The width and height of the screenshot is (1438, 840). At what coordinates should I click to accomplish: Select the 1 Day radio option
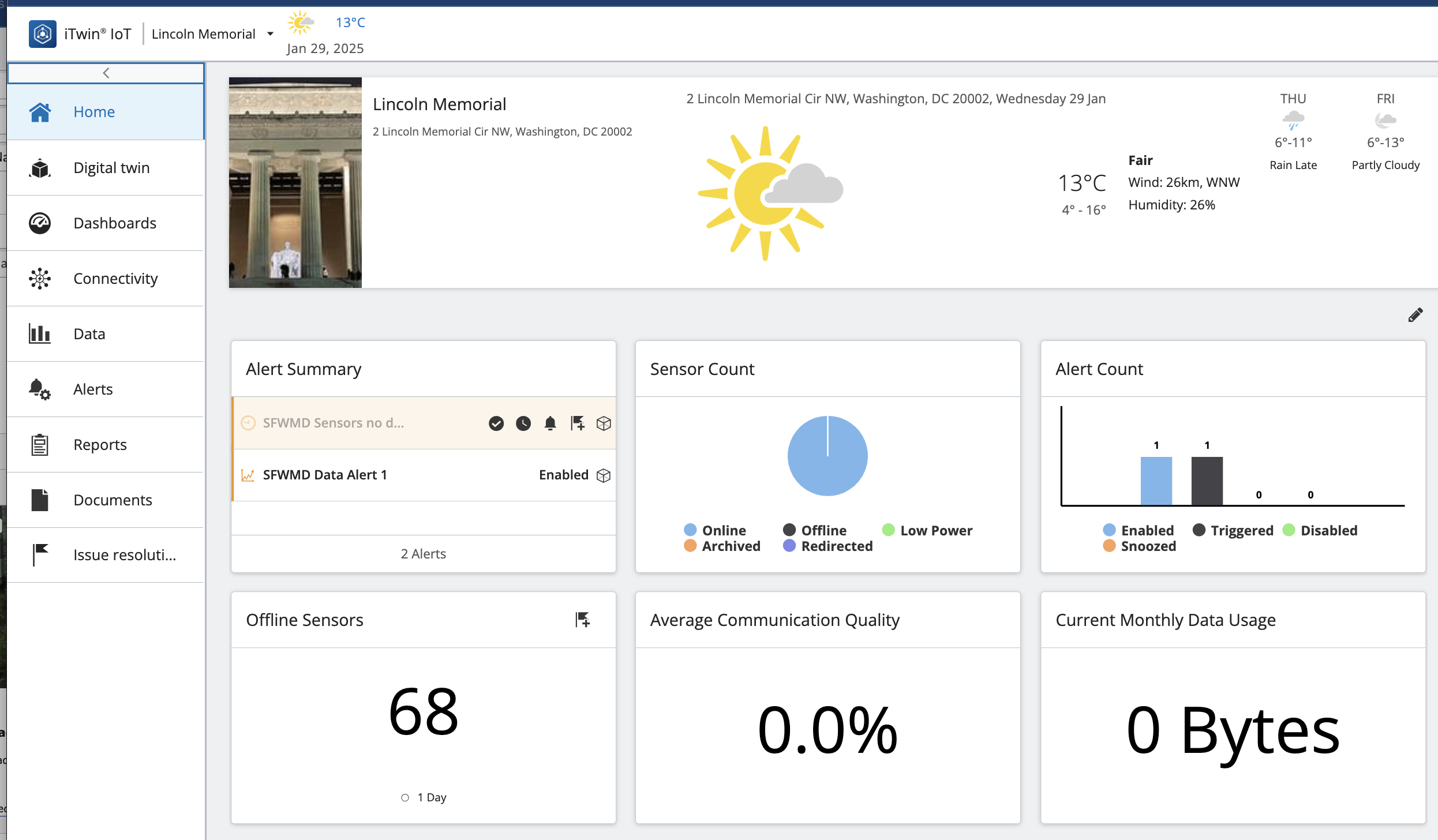coord(405,797)
